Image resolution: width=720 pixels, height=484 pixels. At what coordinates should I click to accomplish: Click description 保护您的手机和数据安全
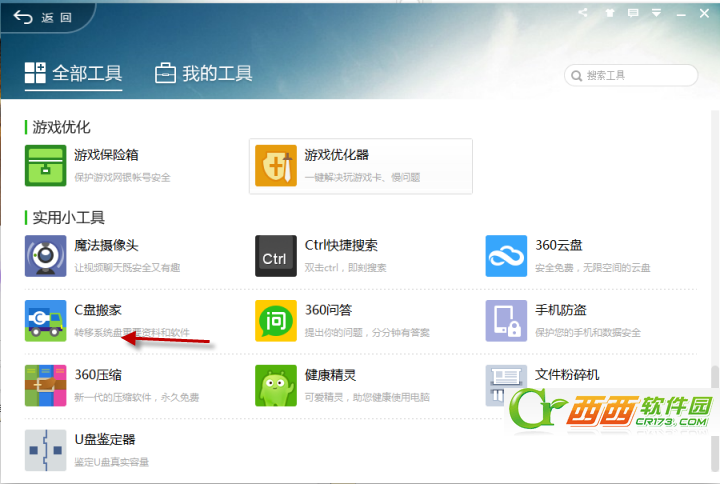588,332
